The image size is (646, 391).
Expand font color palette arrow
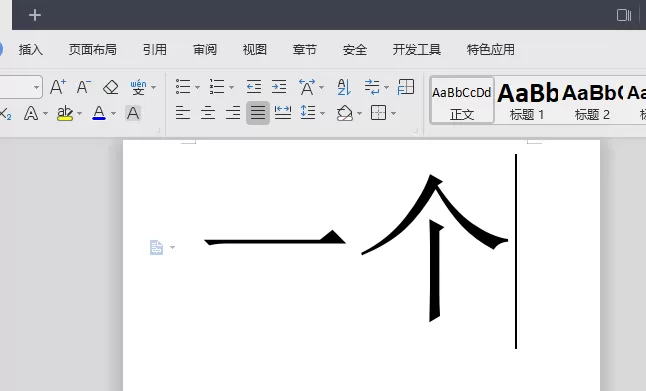(x=113, y=113)
